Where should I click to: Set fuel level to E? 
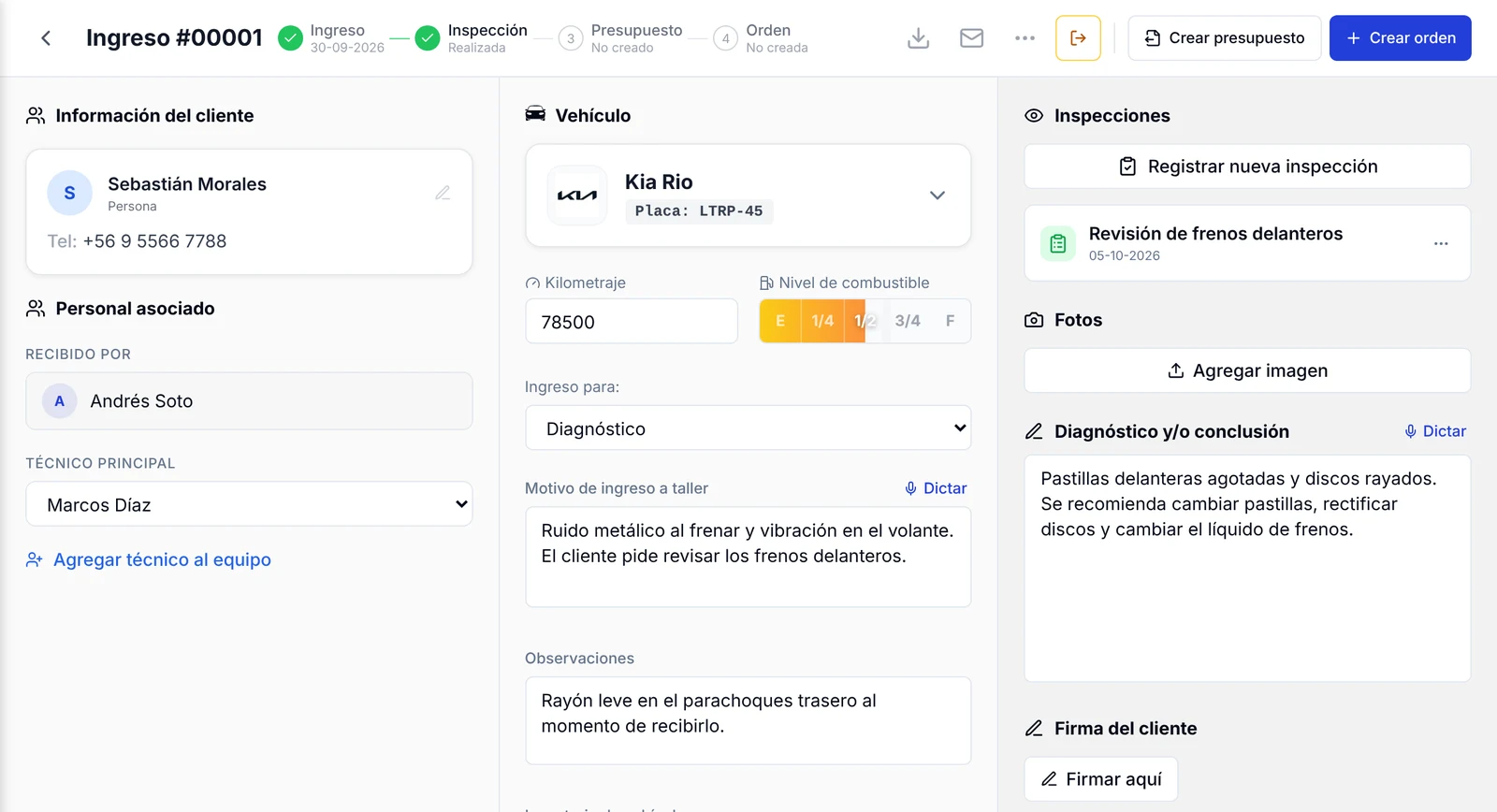tap(780, 321)
